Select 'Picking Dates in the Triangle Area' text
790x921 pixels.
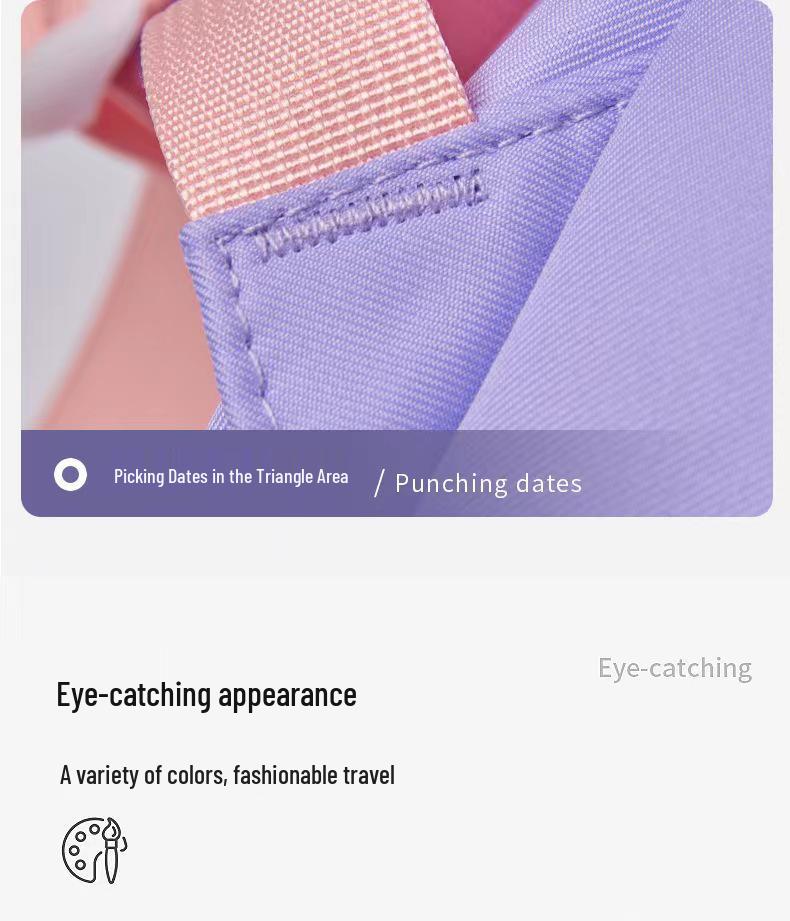click(x=231, y=476)
